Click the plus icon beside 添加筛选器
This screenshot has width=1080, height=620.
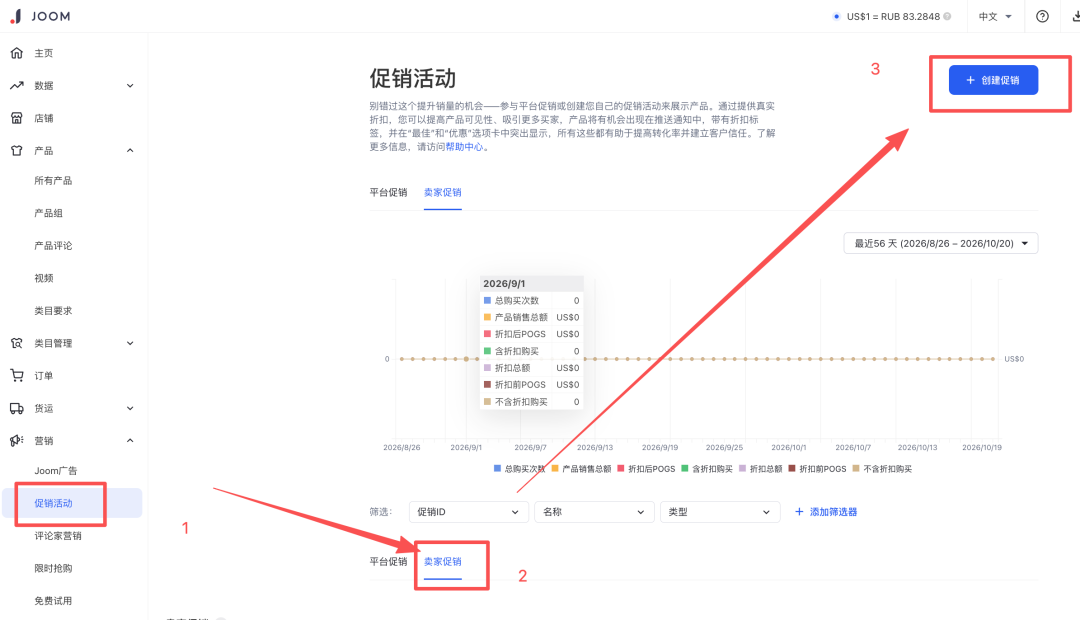click(x=799, y=512)
